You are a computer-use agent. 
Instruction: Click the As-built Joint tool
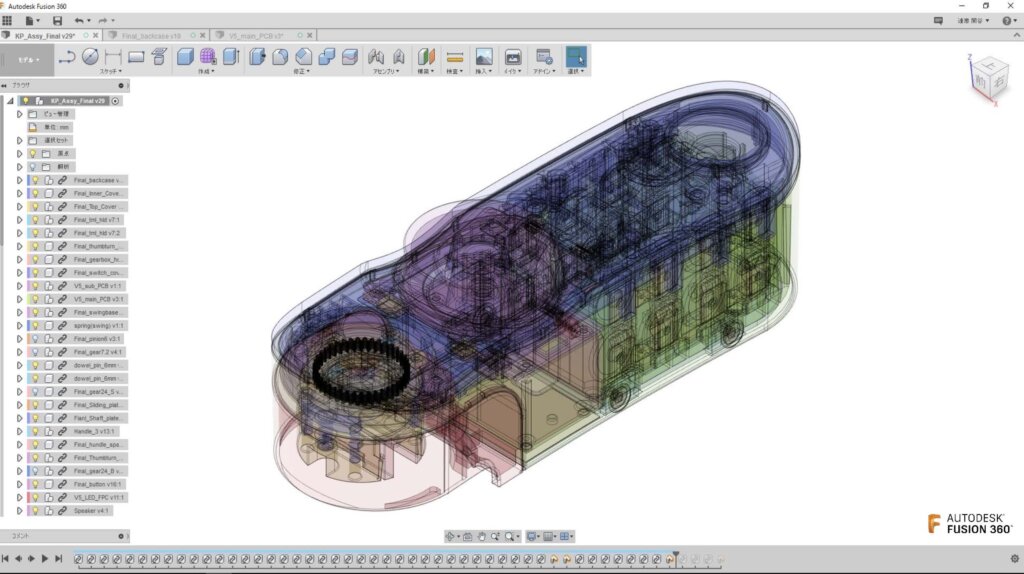click(398, 57)
